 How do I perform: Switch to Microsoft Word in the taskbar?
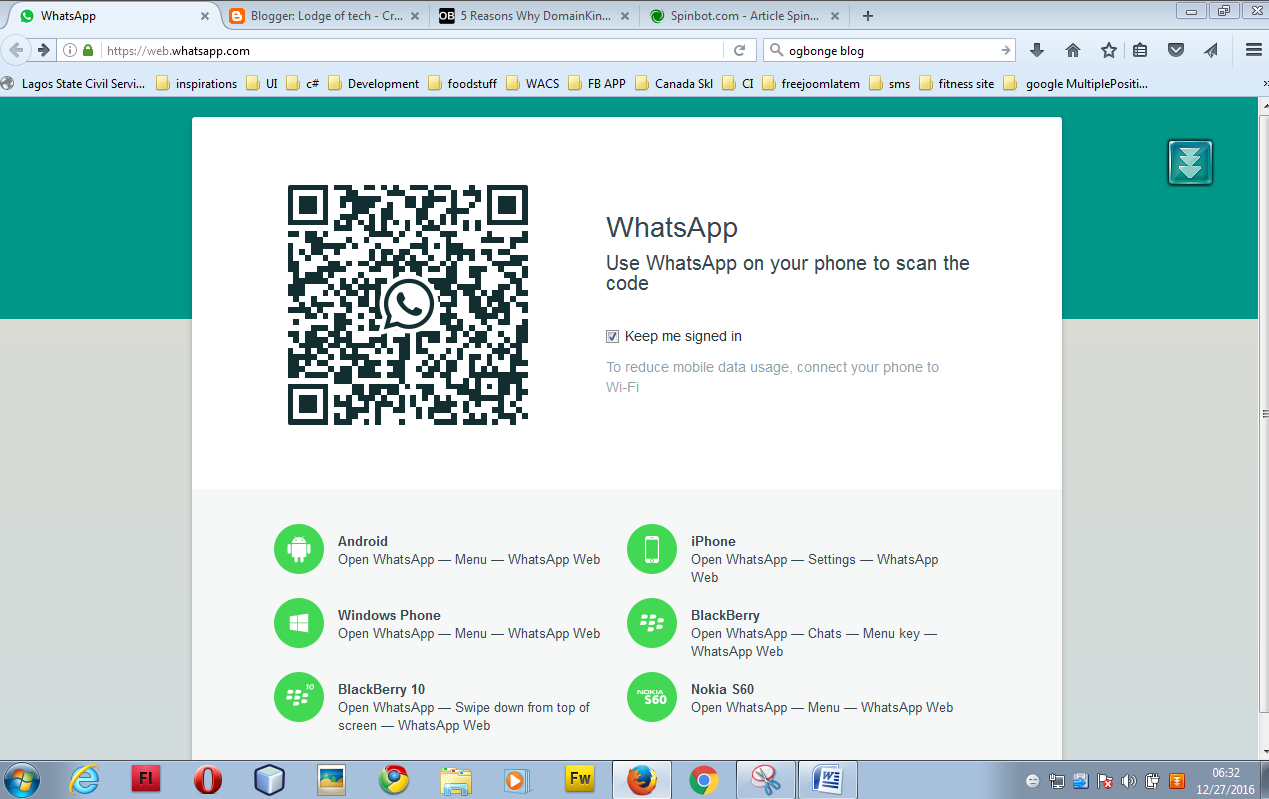(828, 779)
